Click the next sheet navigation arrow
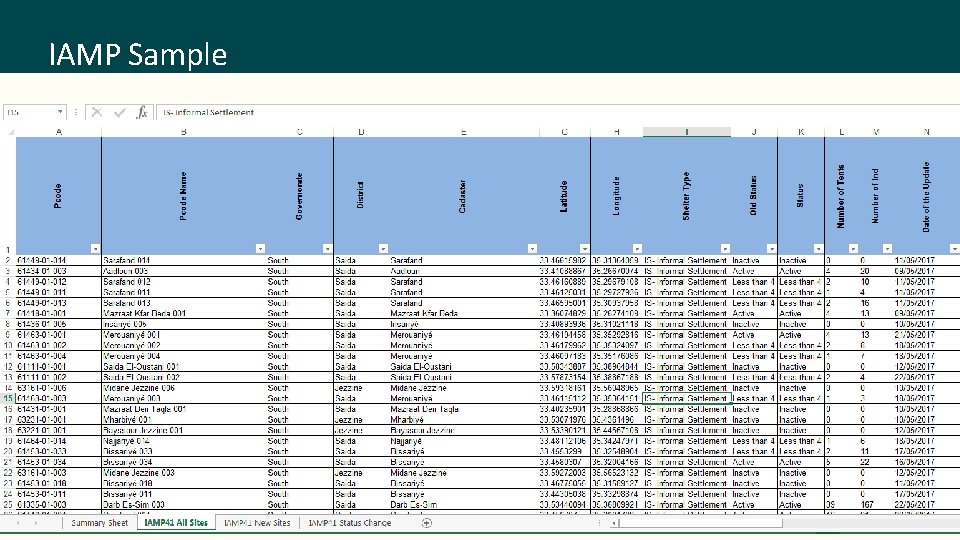Viewport: 960px width, 540px height. tap(36, 523)
